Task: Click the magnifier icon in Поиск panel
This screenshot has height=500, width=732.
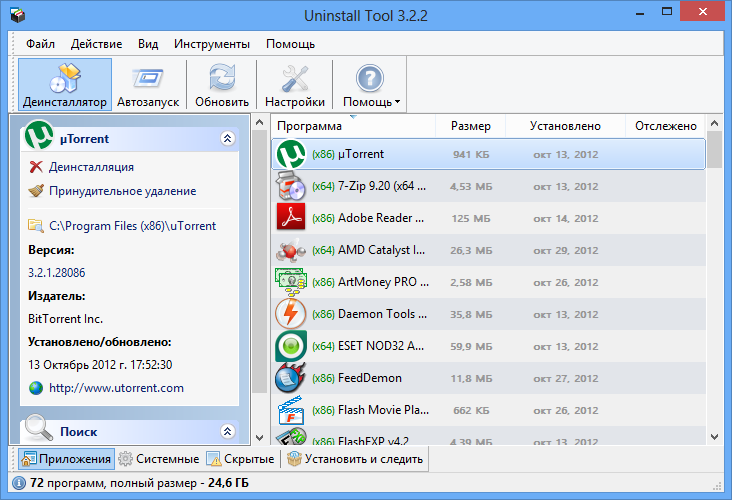Action: pyautogui.click(x=39, y=427)
